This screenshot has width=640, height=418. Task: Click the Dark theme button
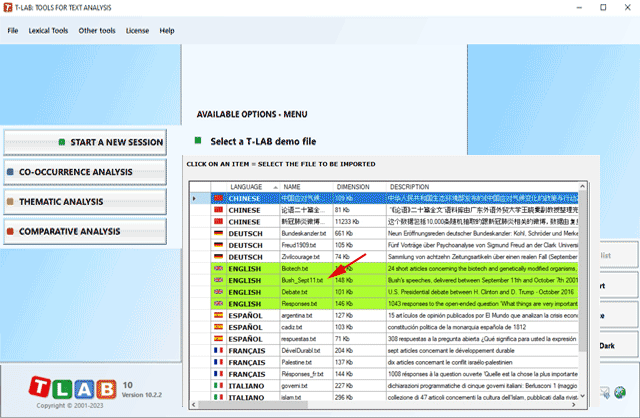(618, 346)
